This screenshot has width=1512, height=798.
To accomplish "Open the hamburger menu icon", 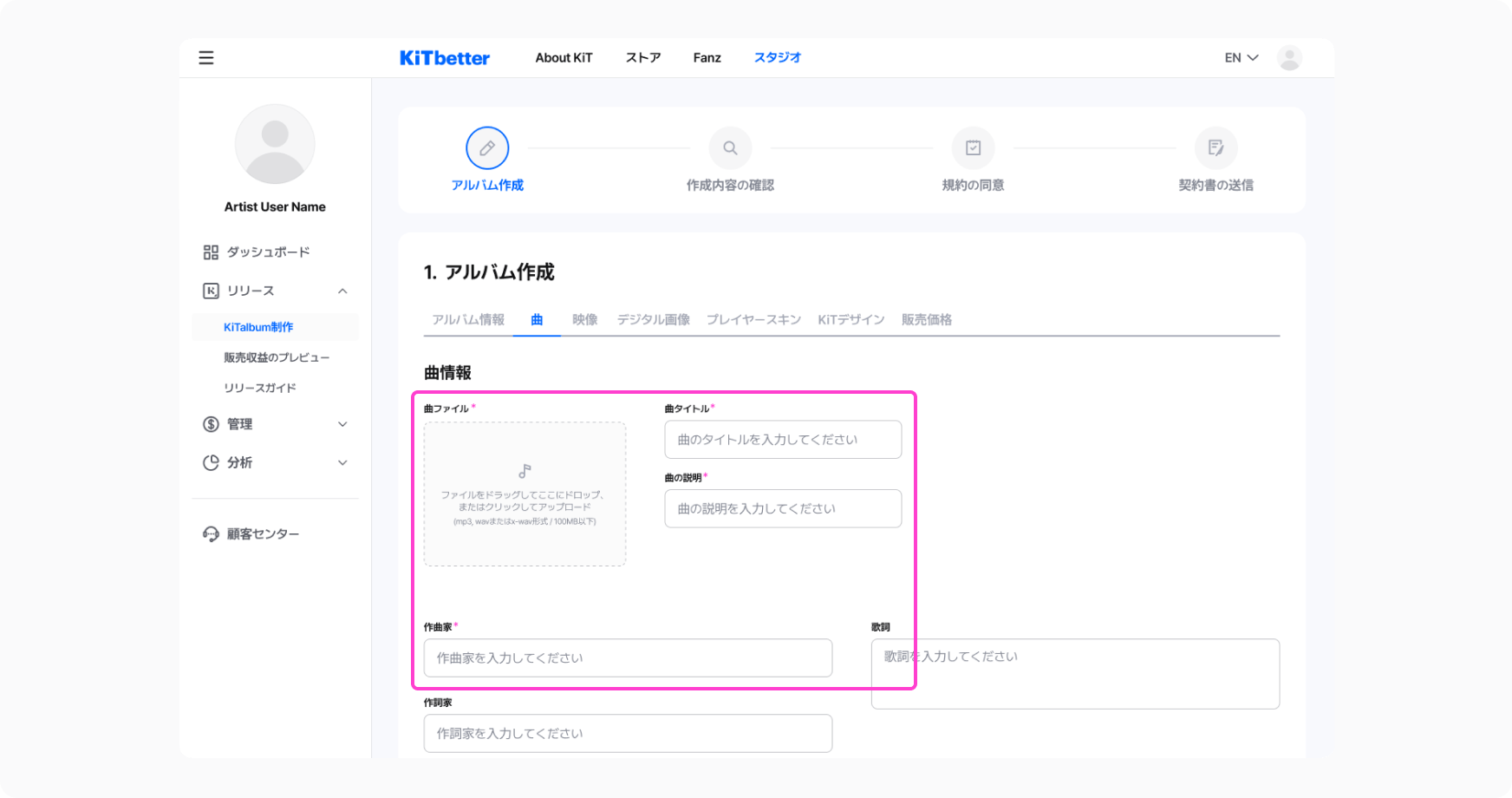I will coord(206,58).
